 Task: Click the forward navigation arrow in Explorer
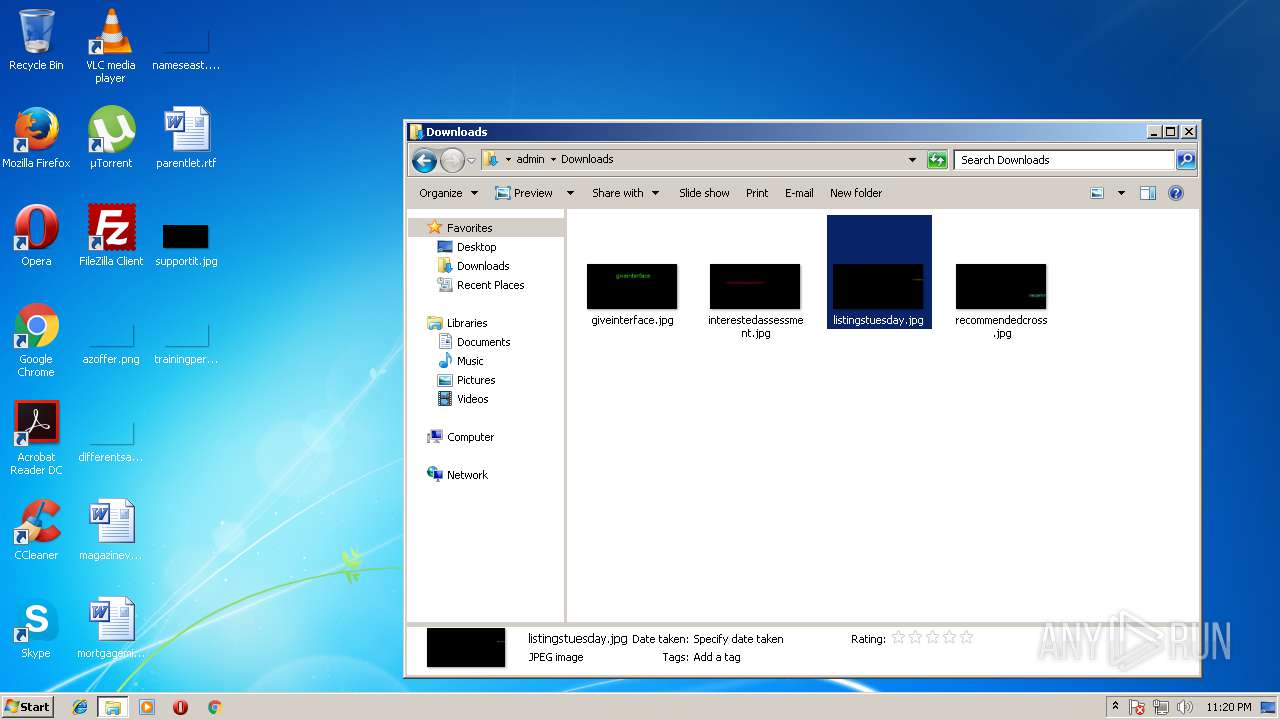(452, 160)
